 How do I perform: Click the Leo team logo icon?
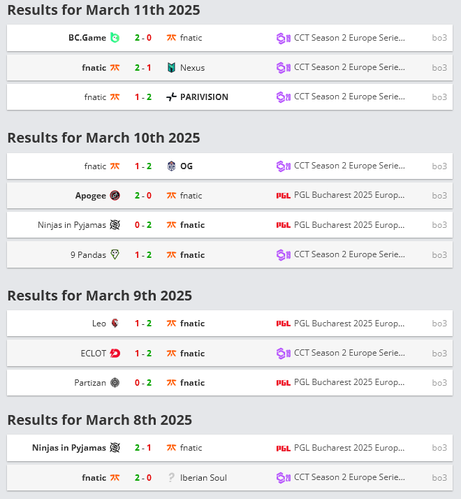click(x=115, y=323)
